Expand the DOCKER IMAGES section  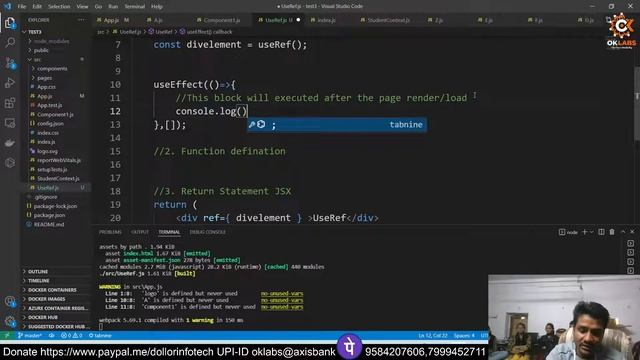pyautogui.click(x=46, y=299)
